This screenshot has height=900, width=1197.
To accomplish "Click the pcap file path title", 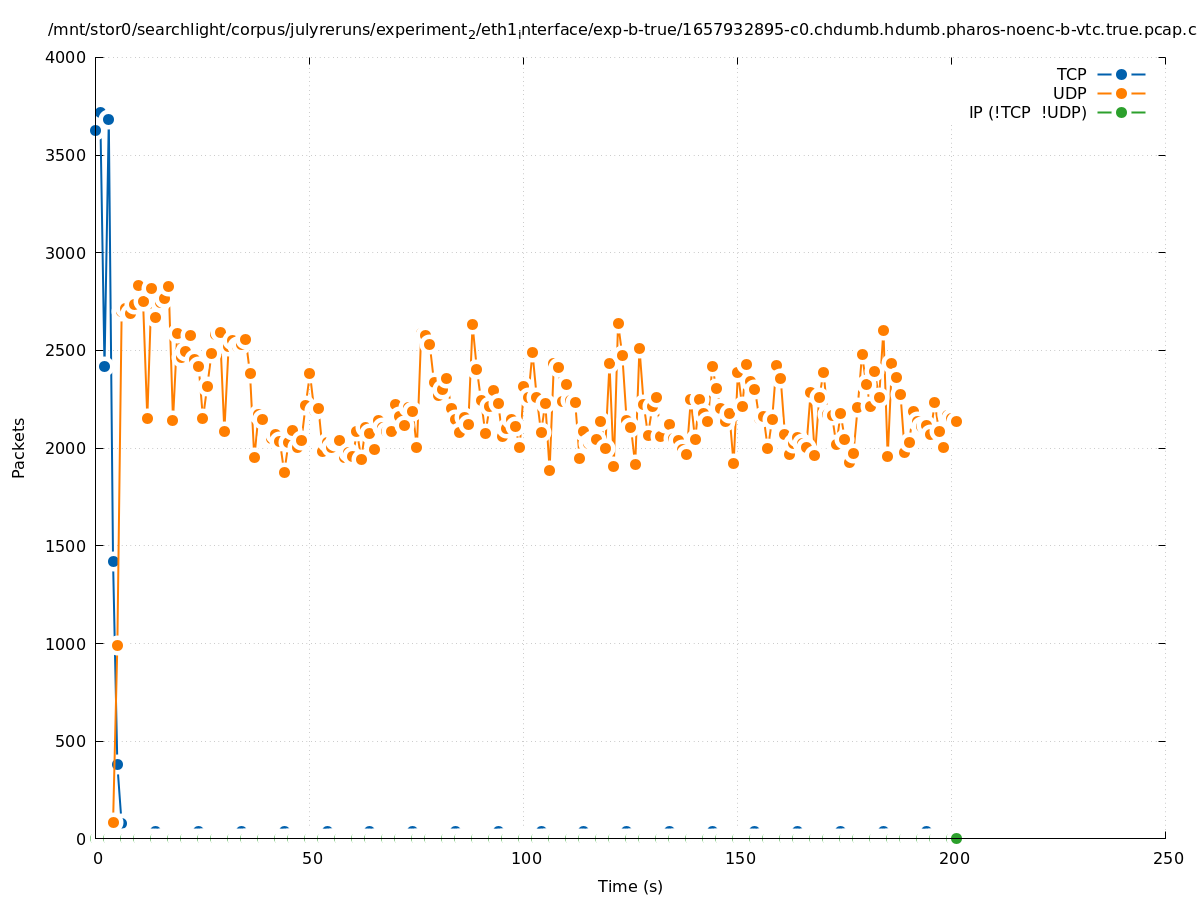I will tap(622, 30).
